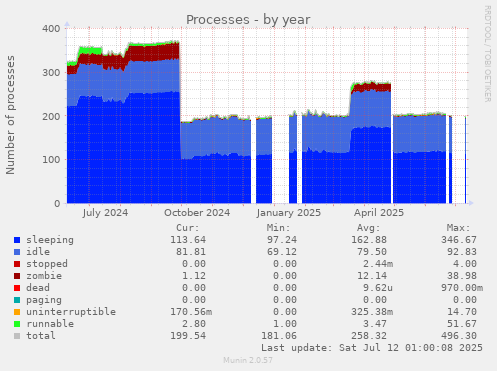Click total min value 181.06
Image resolution: width=497 pixels, height=371 pixels.
(x=279, y=336)
